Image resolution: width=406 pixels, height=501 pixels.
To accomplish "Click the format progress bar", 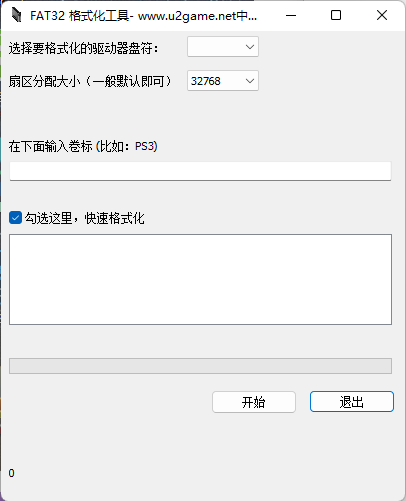I will pos(200,366).
